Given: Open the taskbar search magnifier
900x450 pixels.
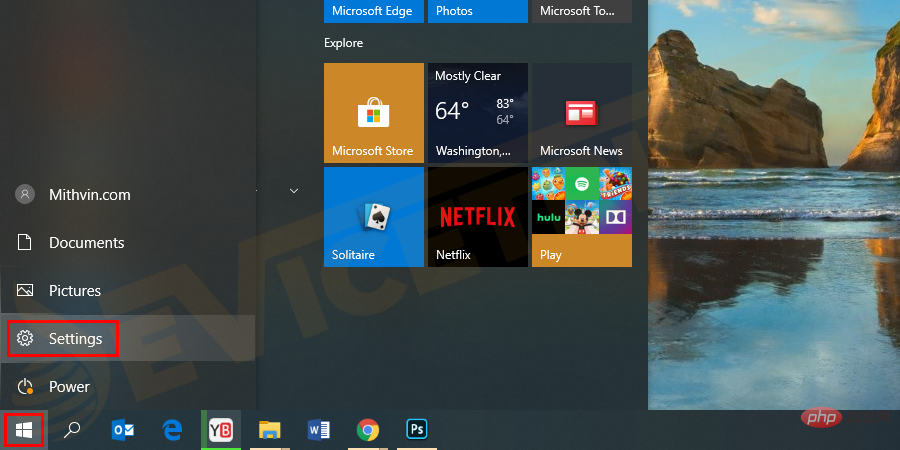Looking at the screenshot, I should point(72,430).
